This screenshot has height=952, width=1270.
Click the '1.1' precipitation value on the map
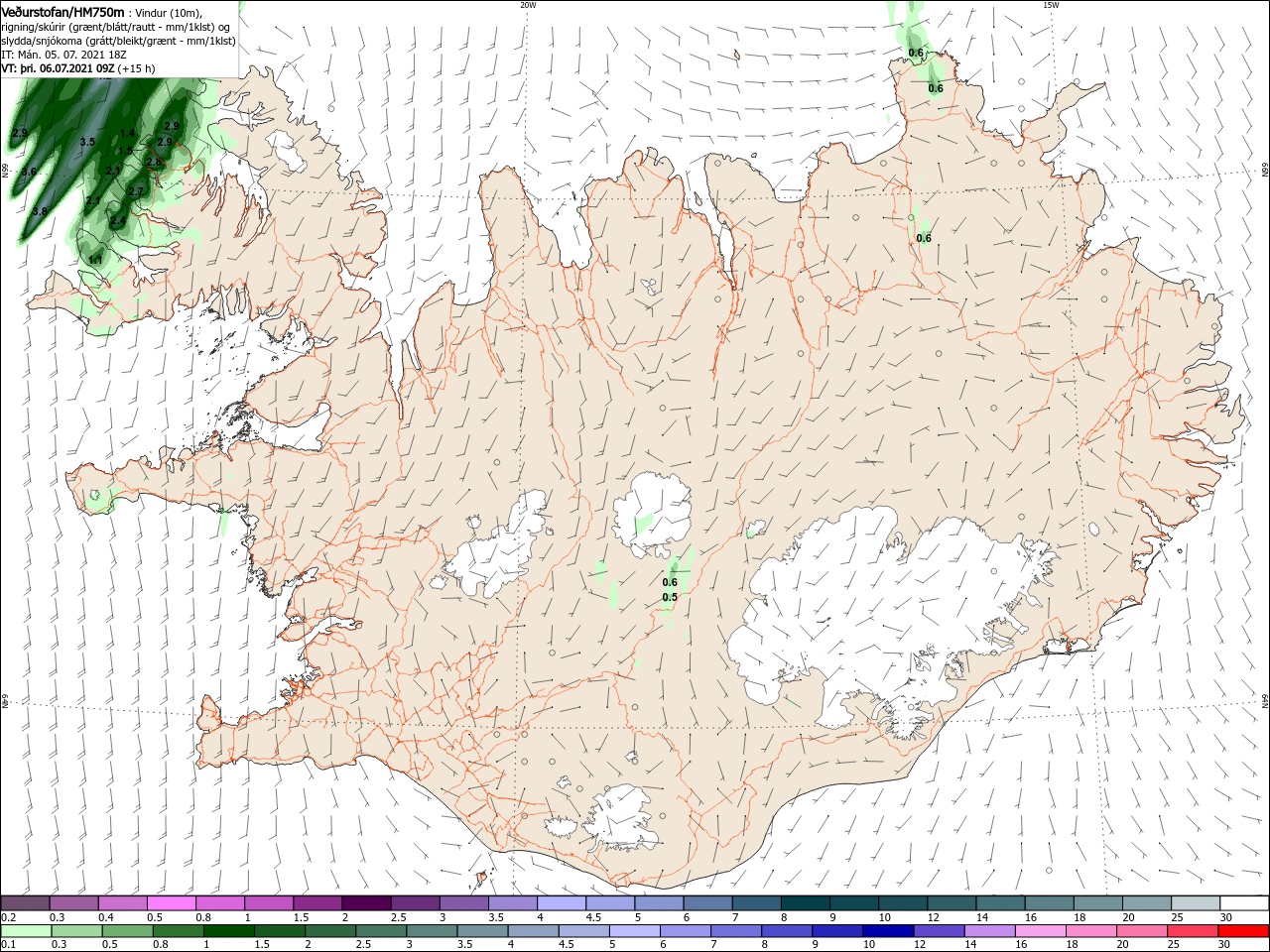[95, 259]
